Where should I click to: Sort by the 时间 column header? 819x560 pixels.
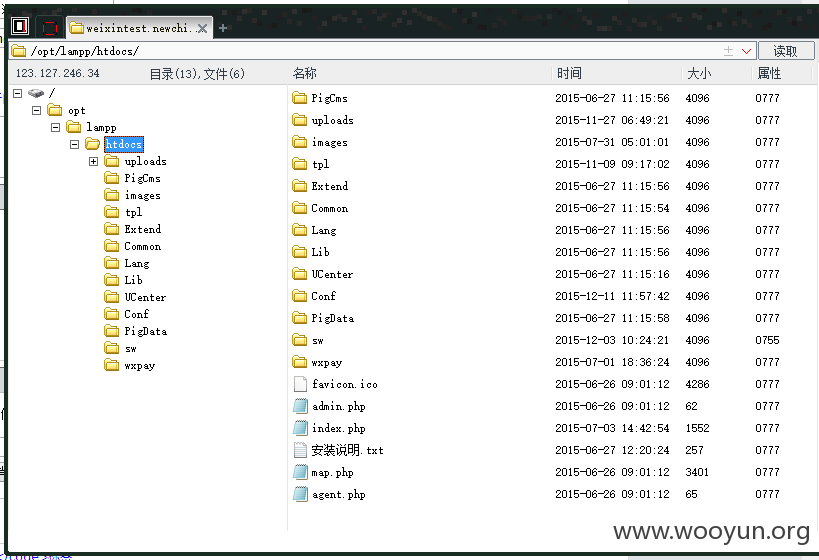tap(569, 73)
